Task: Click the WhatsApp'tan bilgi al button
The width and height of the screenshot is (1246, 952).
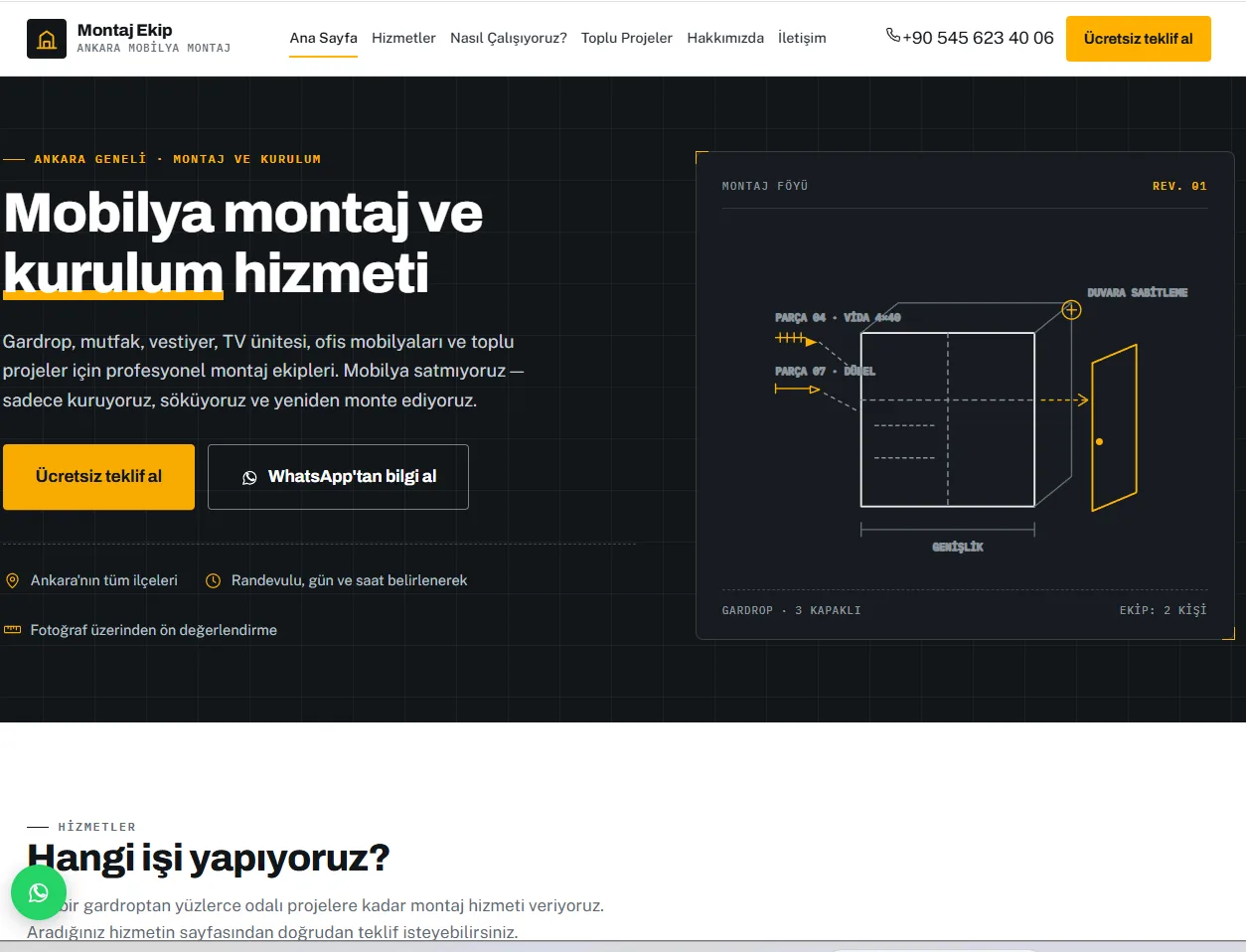Action: (338, 477)
